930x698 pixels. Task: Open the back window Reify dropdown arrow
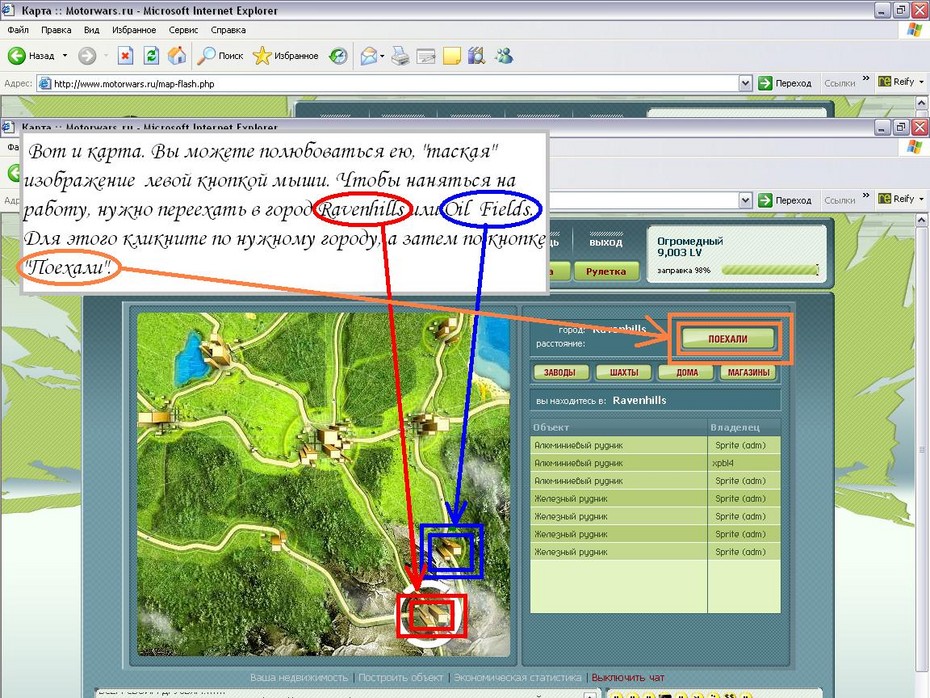(921, 82)
